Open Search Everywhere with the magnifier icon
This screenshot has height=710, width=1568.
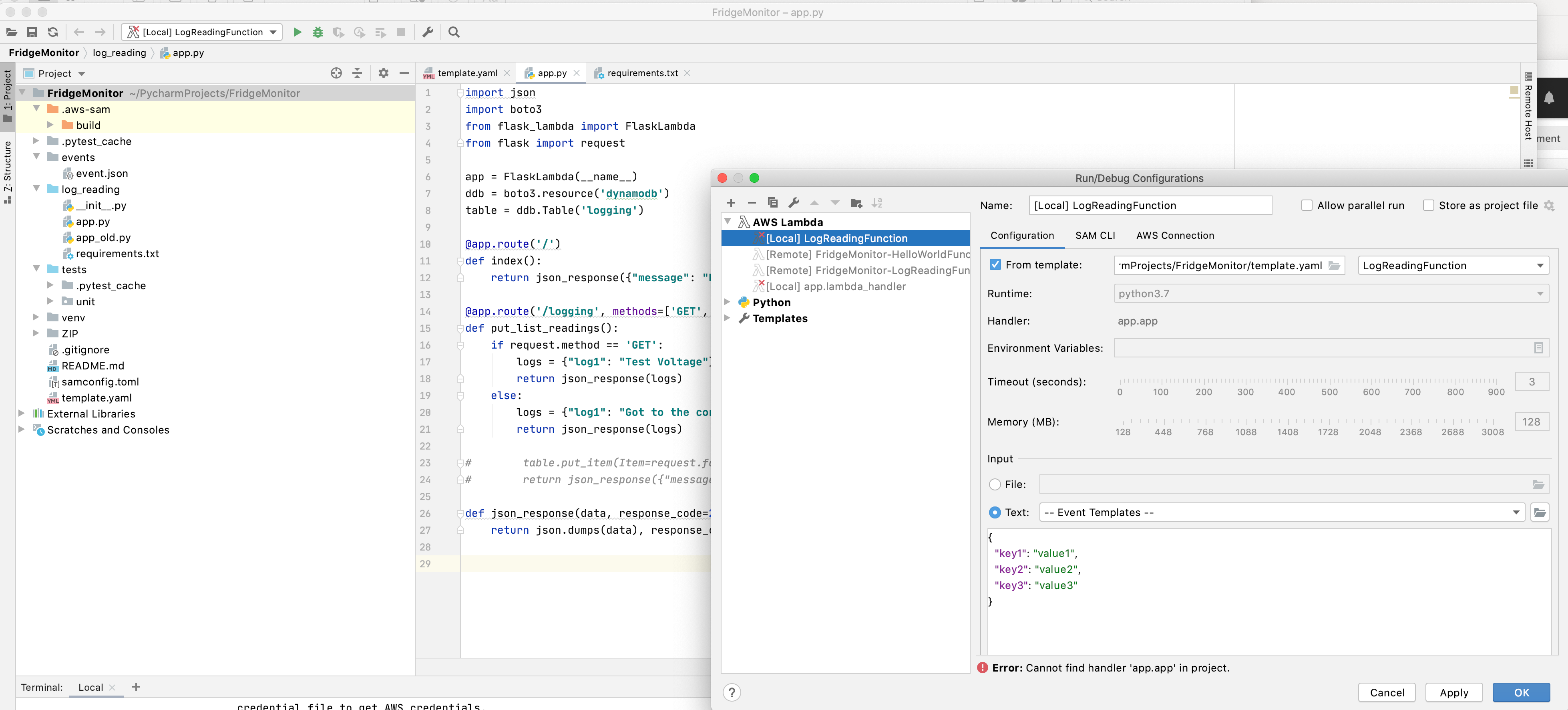(453, 32)
